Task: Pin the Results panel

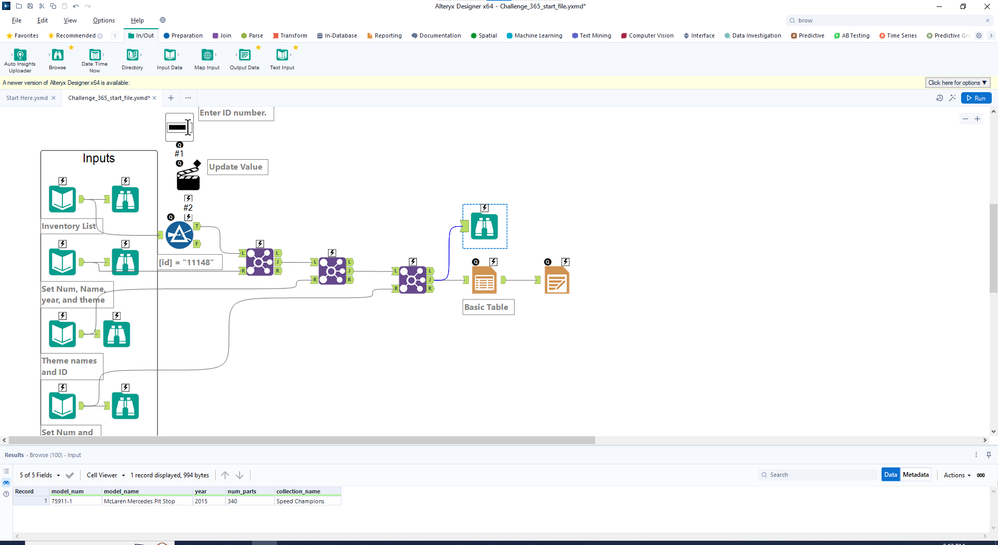Action: pos(988,455)
